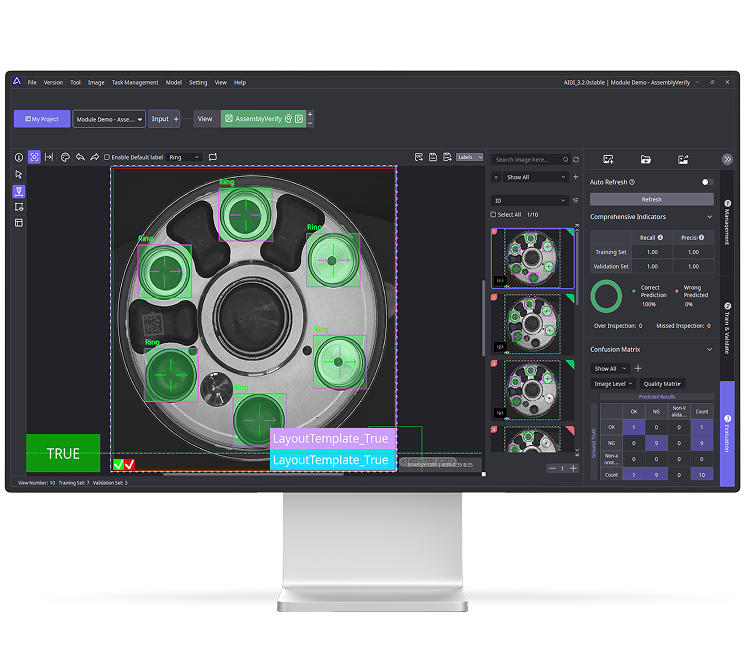This screenshot has height=653, width=746.
Task: Toggle the Auto Refresh switch
Action: (x=706, y=182)
